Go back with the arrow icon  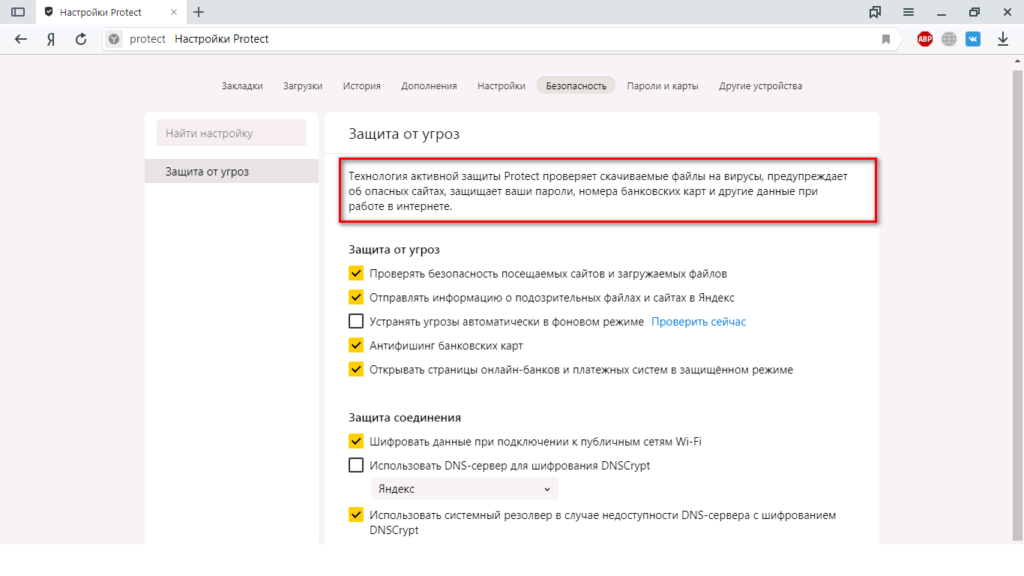[x=21, y=39]
